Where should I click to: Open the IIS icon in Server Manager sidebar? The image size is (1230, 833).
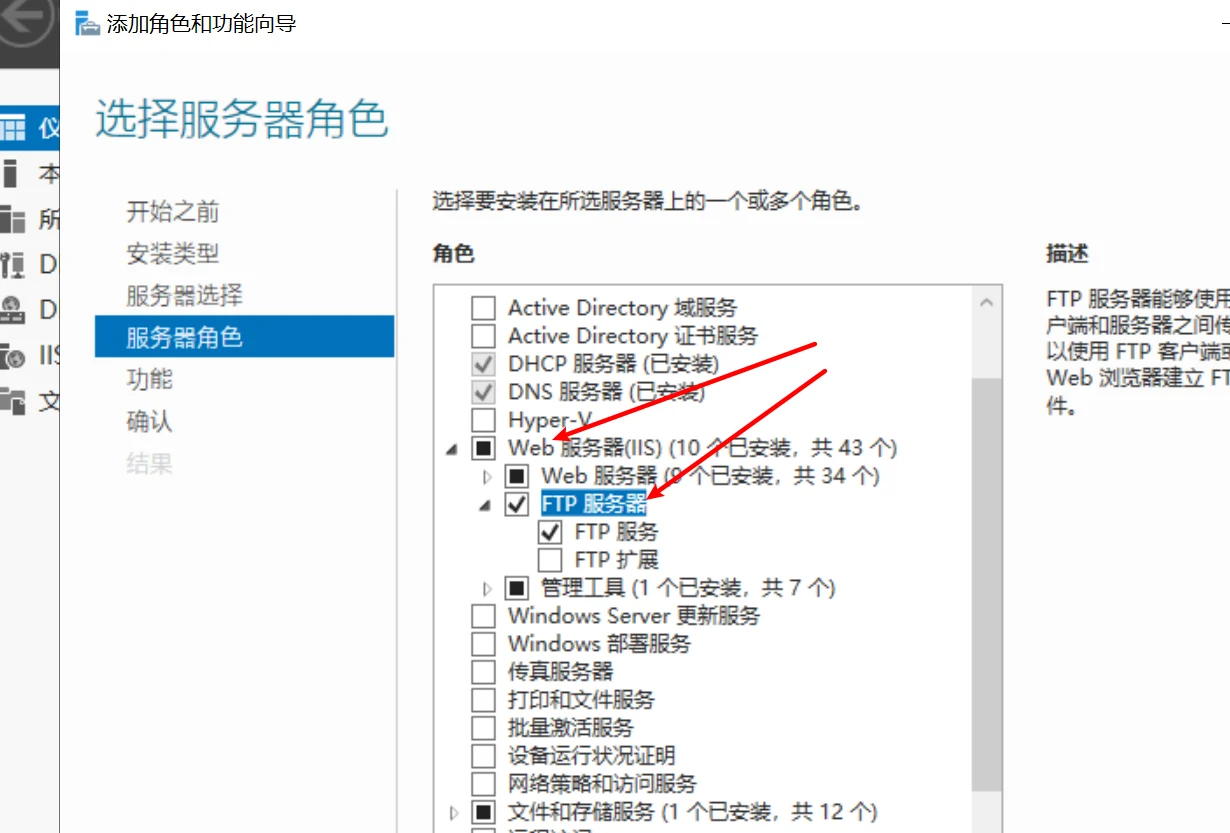point(13,355)
